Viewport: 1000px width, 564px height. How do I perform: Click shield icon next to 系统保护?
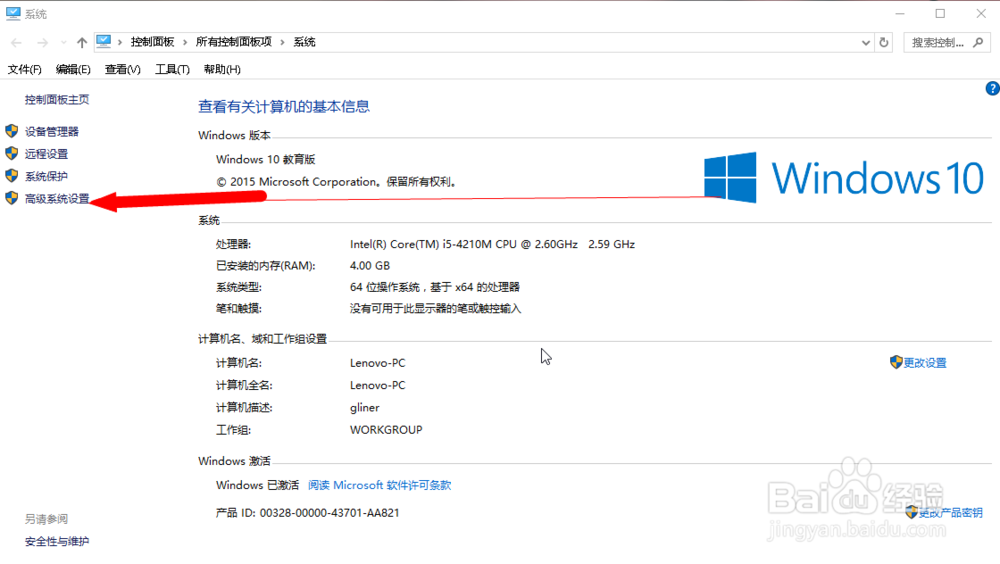click(11, 176)
